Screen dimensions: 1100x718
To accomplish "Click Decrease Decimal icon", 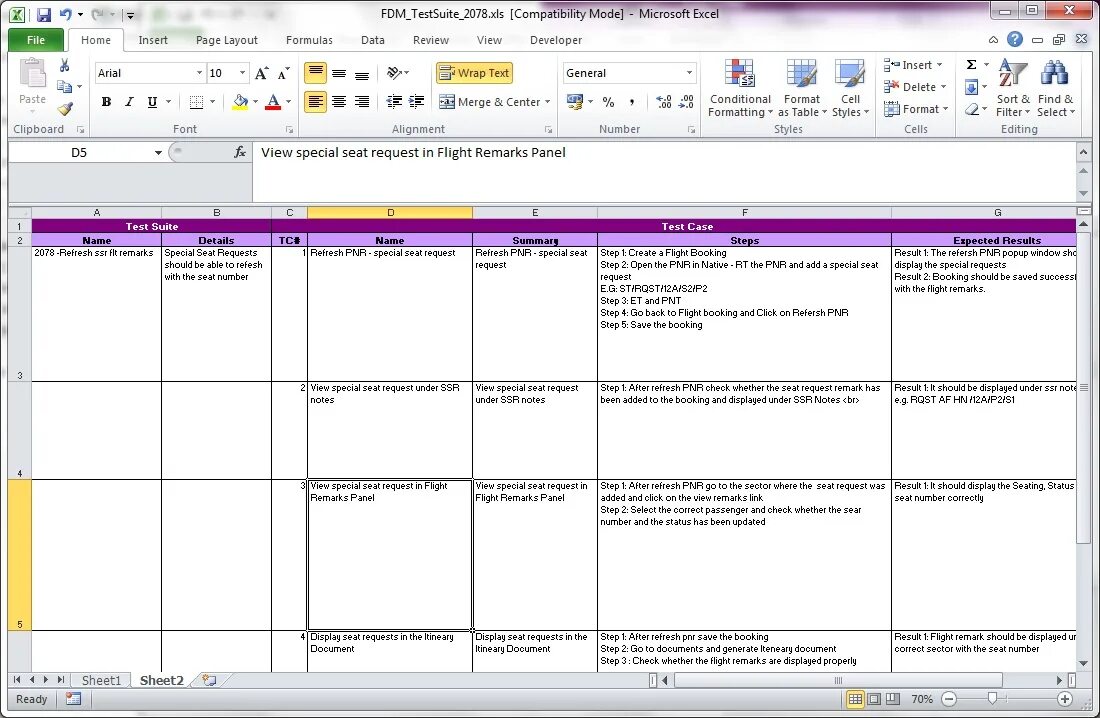I will tap(687, 102).
